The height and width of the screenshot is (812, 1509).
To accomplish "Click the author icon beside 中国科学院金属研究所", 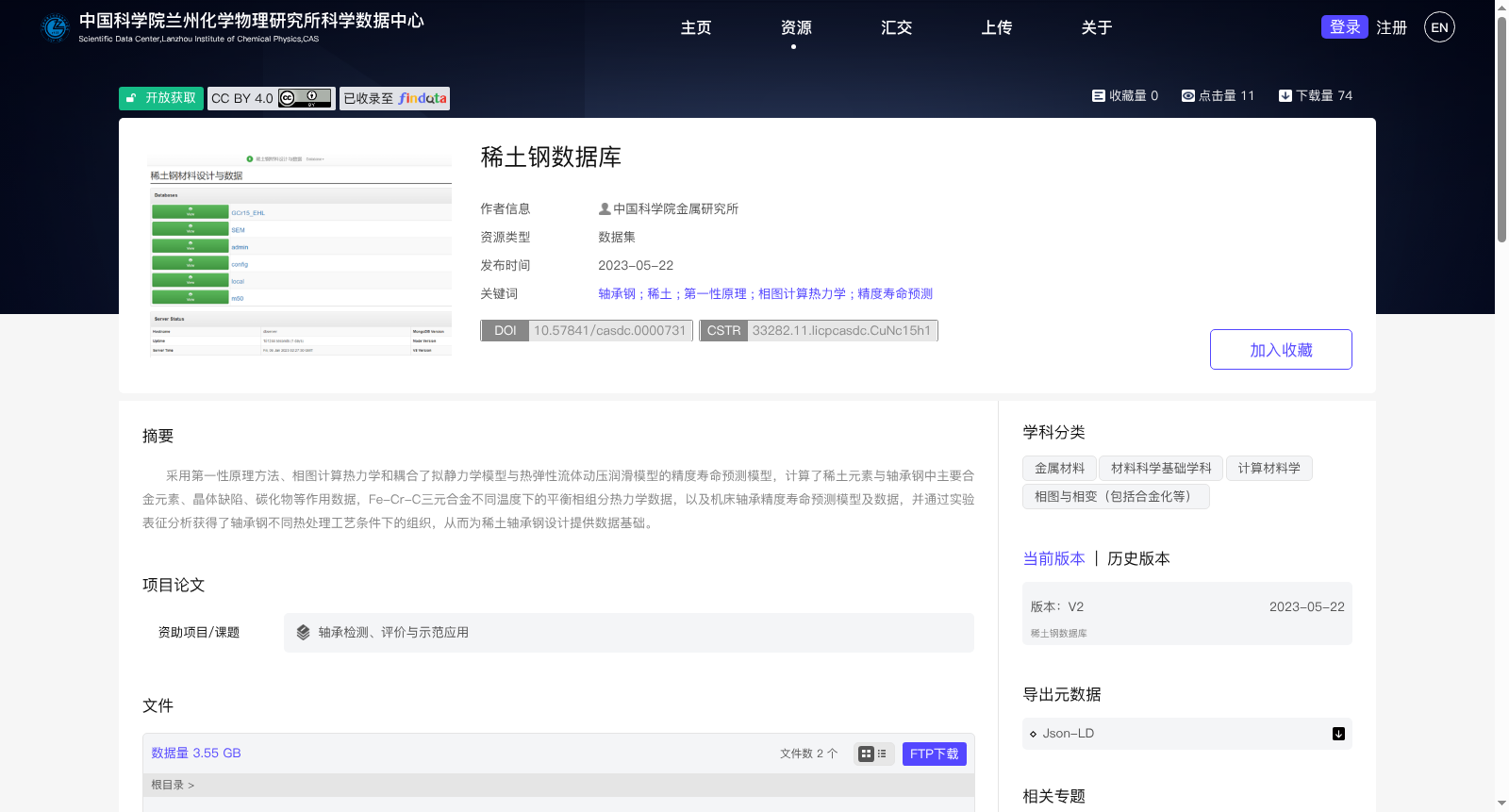I will tap(605, 208).
